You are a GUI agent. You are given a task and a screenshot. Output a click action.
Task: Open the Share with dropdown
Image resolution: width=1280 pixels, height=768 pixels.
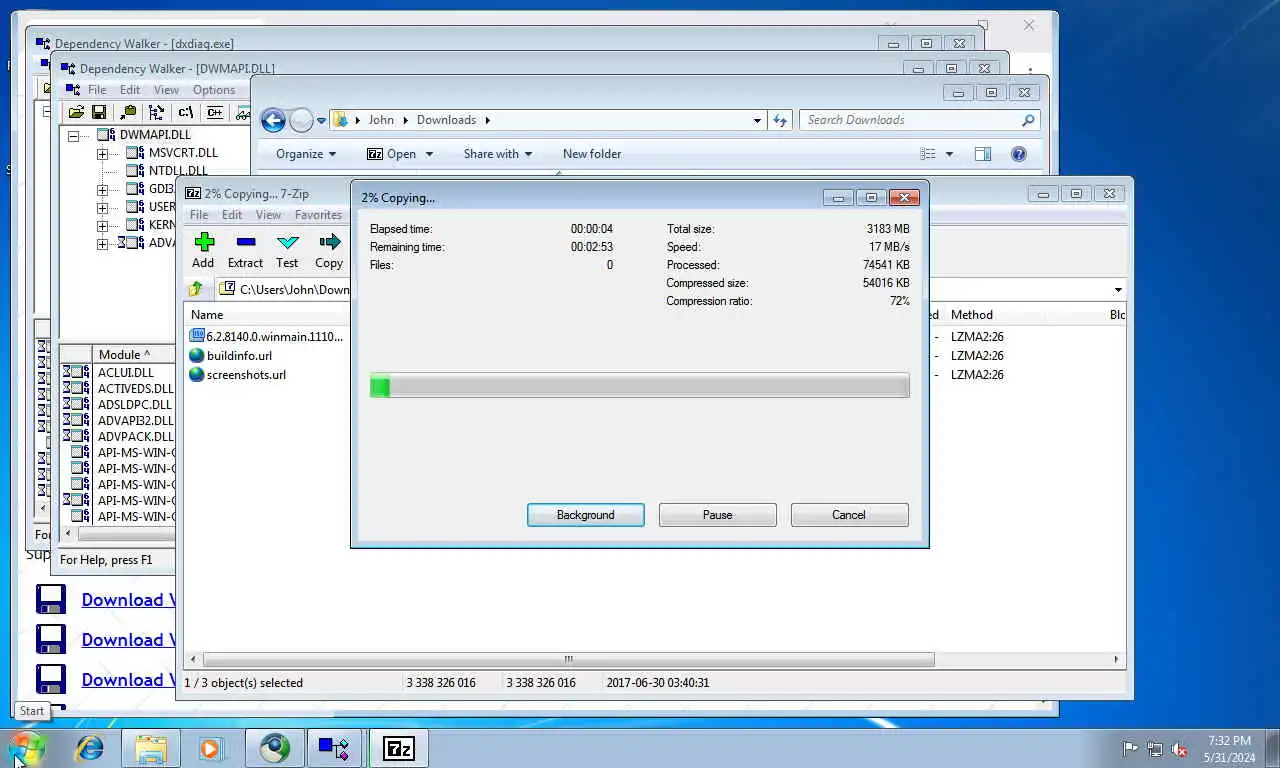tap(497, 154)
